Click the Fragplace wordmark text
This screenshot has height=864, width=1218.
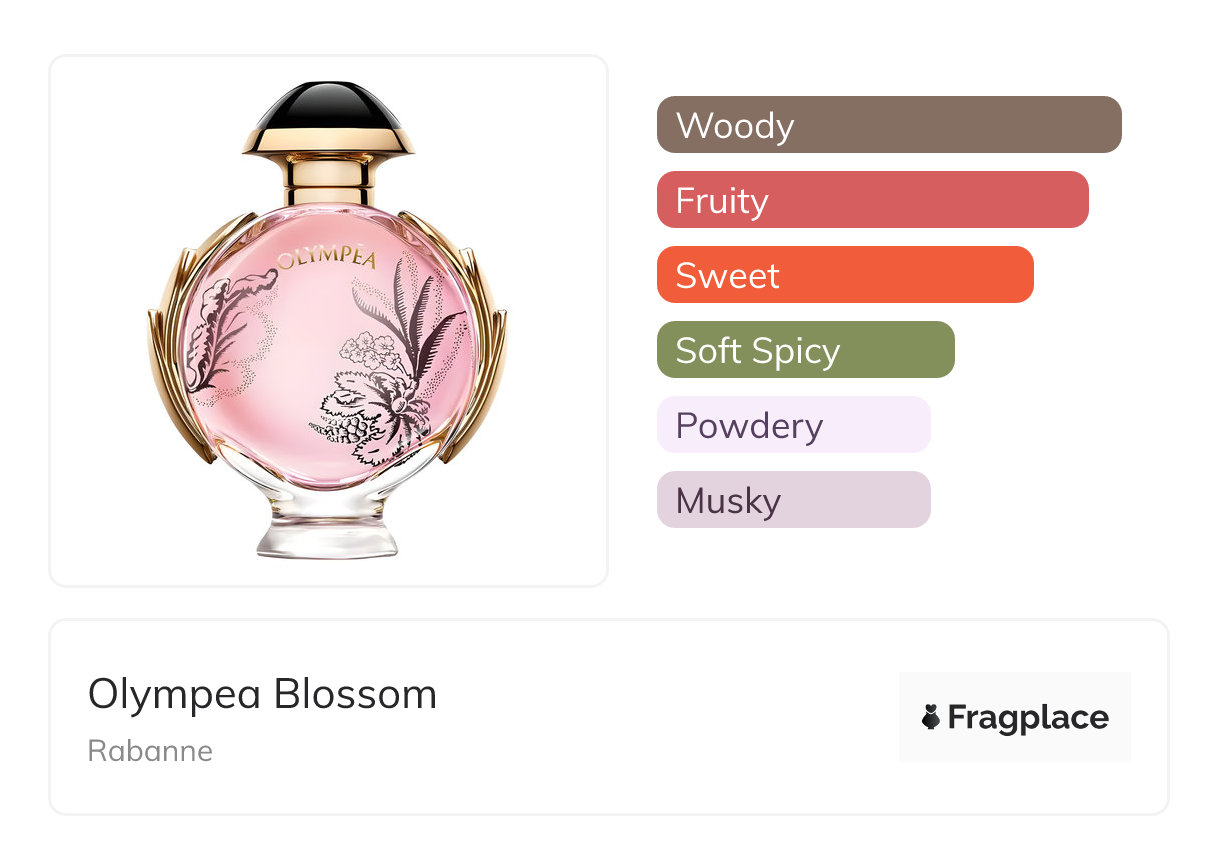1028,718
